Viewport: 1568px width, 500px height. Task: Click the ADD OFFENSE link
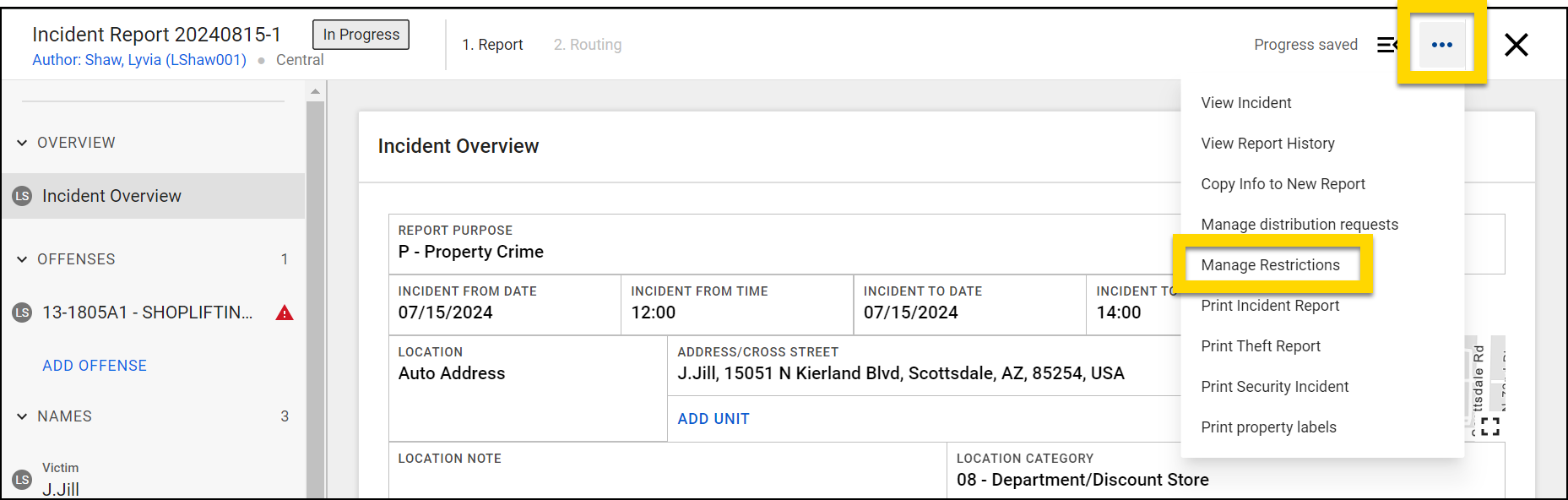coord(95,366)
